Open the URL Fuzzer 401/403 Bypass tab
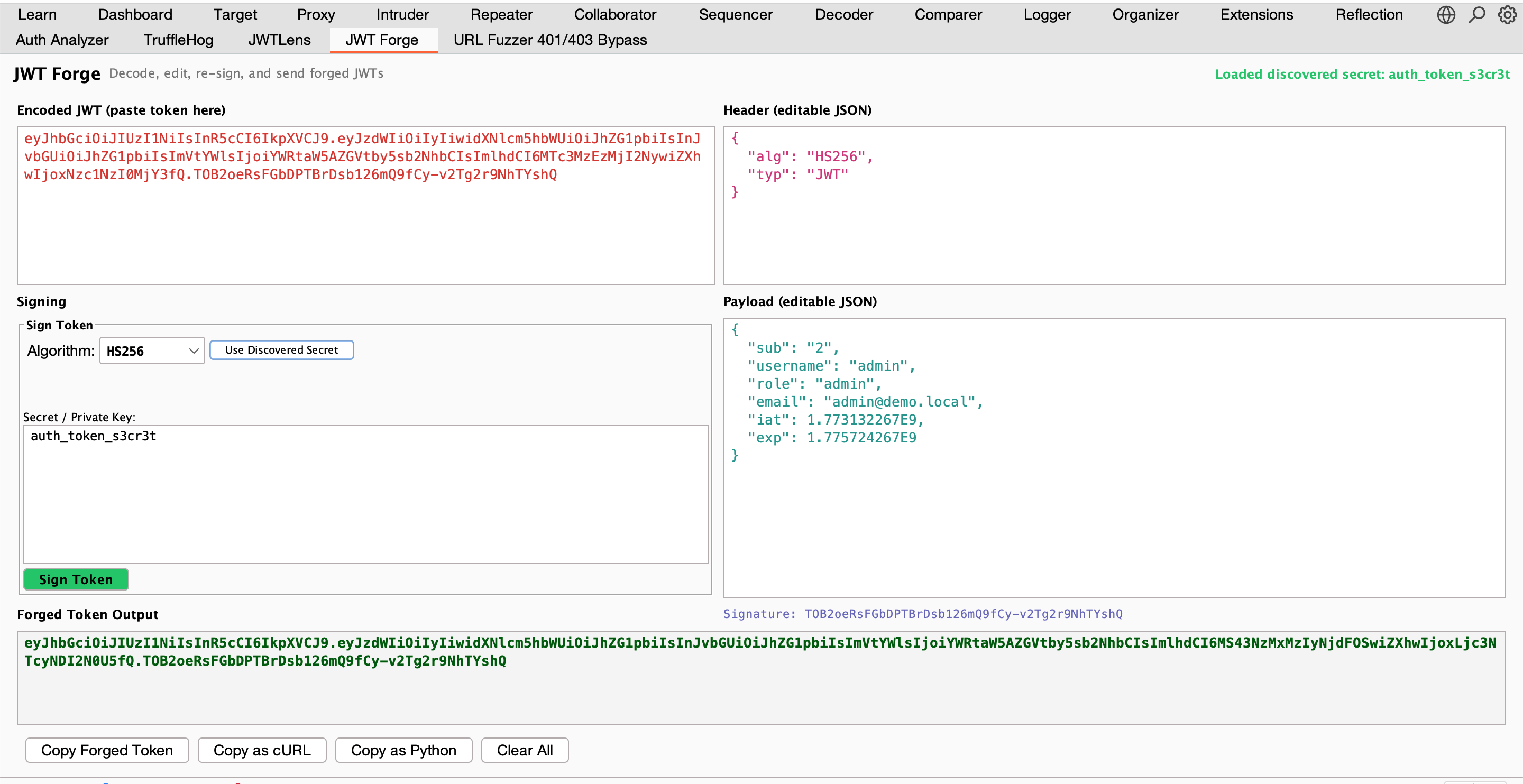This screenshot has height=784, width=1523. pyautogui.click(x=549, y=40)
